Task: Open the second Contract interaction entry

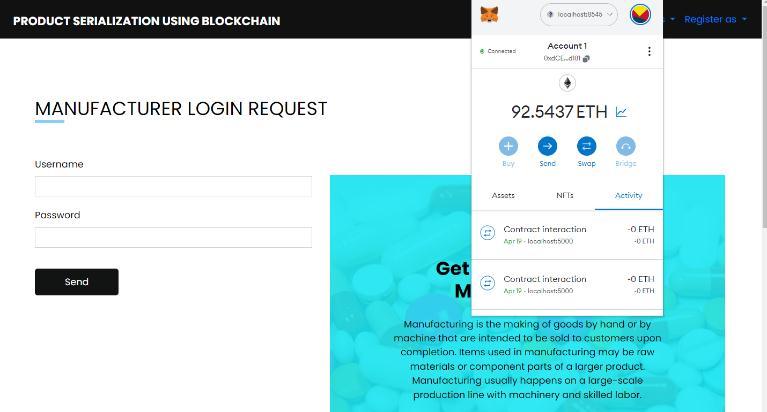Action: (567, 284)
